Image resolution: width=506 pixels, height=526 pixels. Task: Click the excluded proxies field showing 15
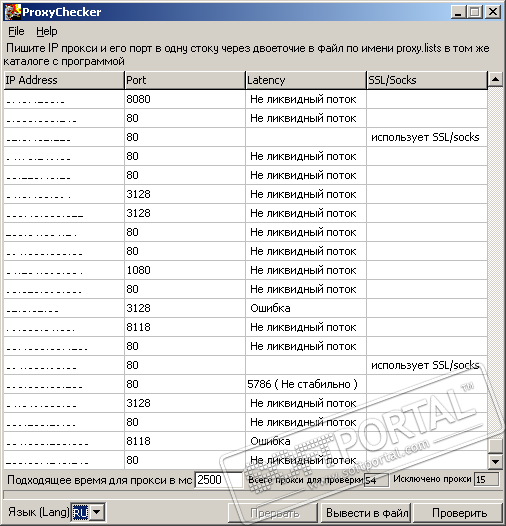coord(486,479)
